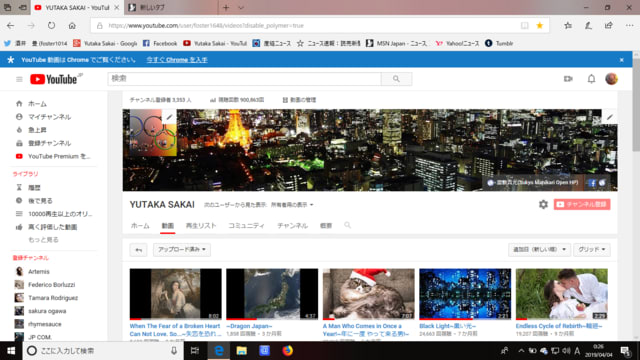
Task: Click the red チャンネル登録 button
Action: 582,204
